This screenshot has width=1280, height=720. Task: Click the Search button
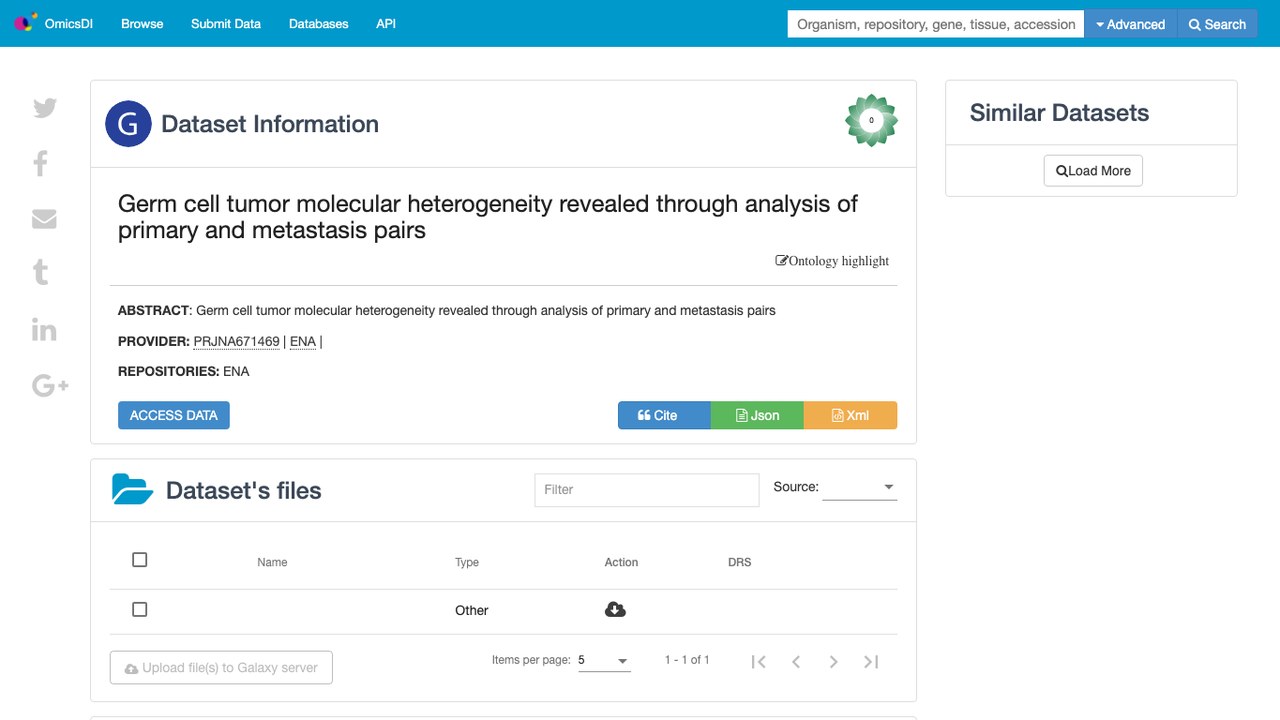coord(1217,24)
